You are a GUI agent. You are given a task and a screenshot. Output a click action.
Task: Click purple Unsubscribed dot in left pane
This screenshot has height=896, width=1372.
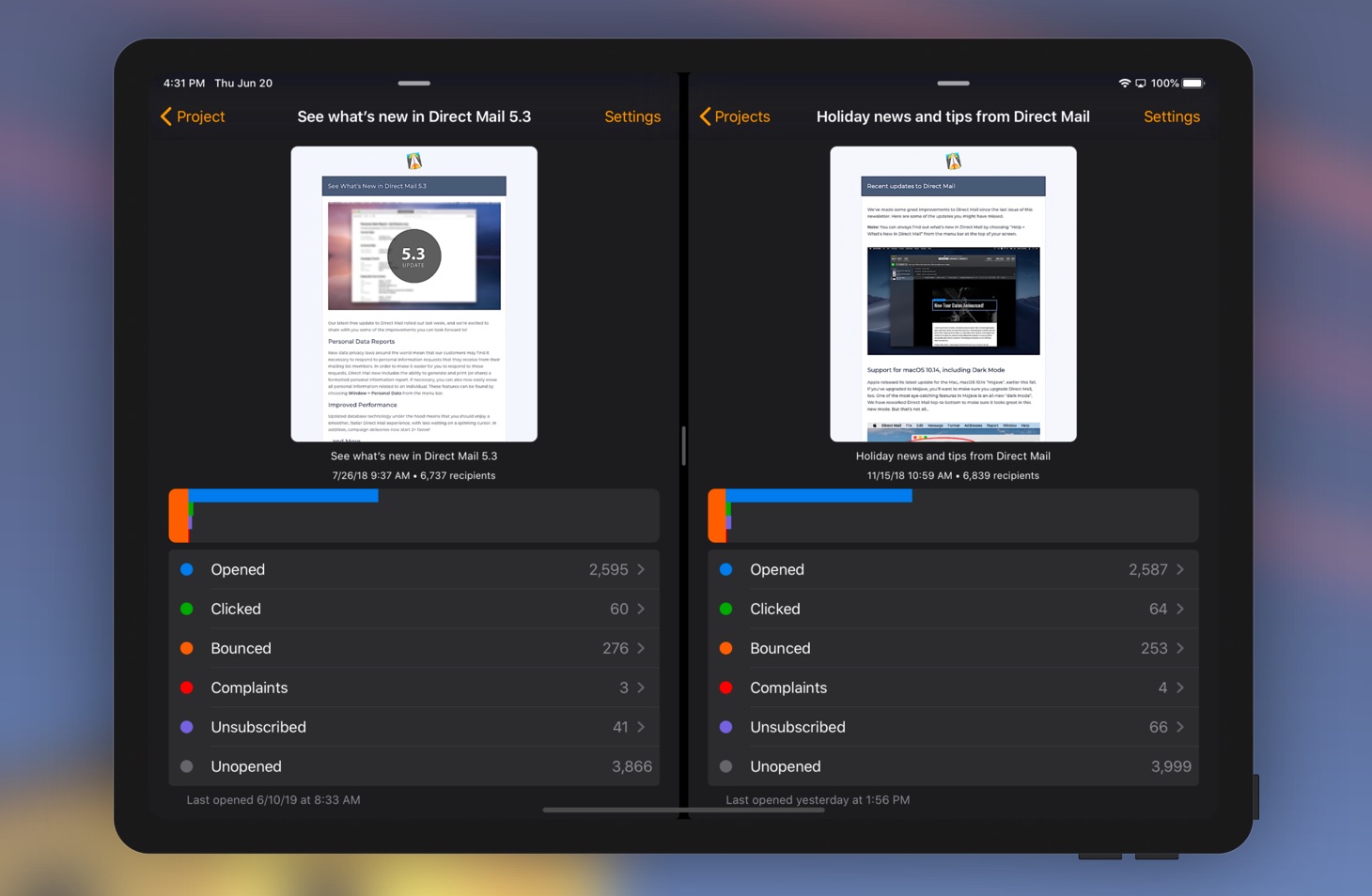[187, 727]
